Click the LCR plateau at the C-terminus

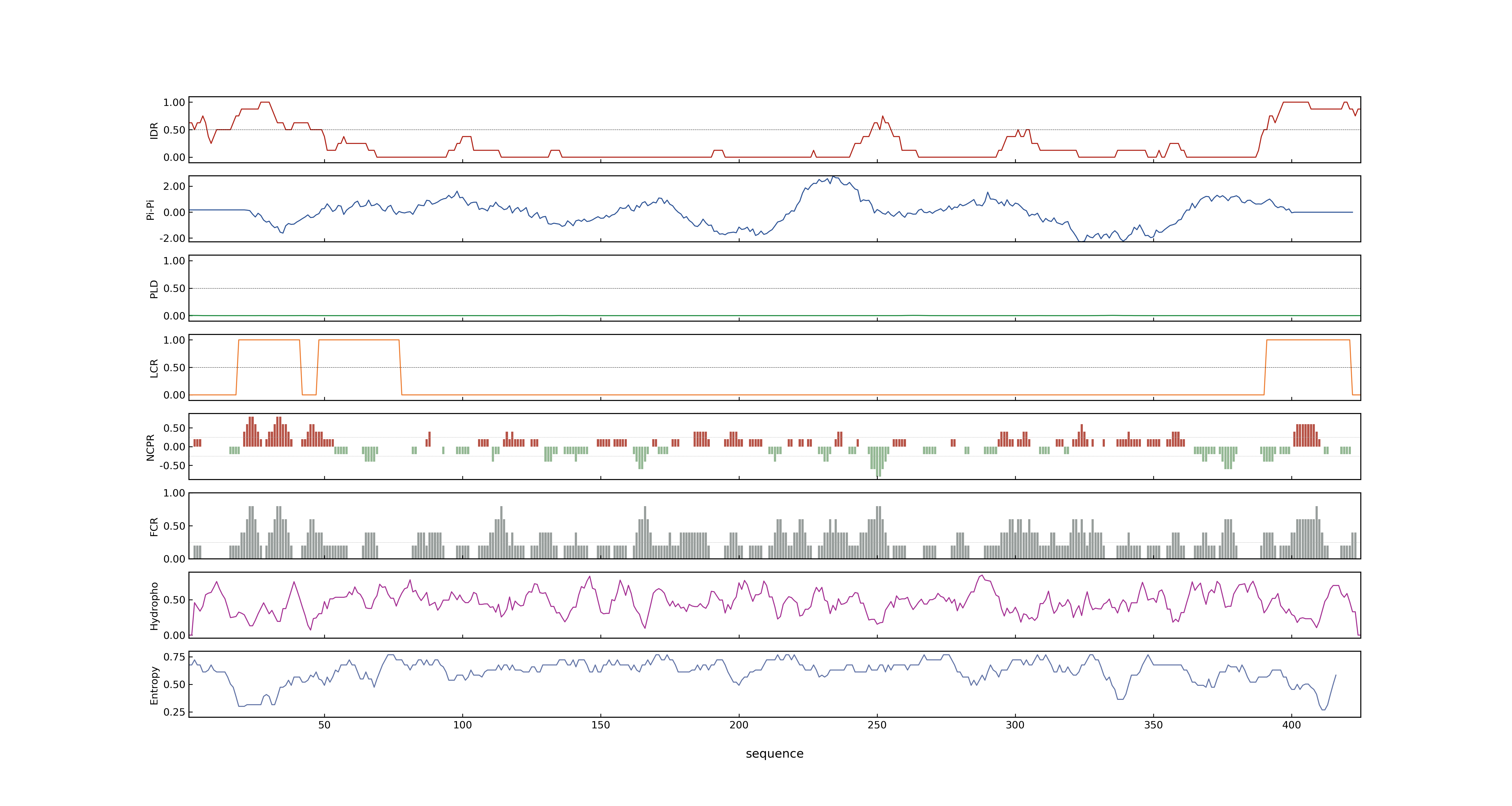[1308, 340]
